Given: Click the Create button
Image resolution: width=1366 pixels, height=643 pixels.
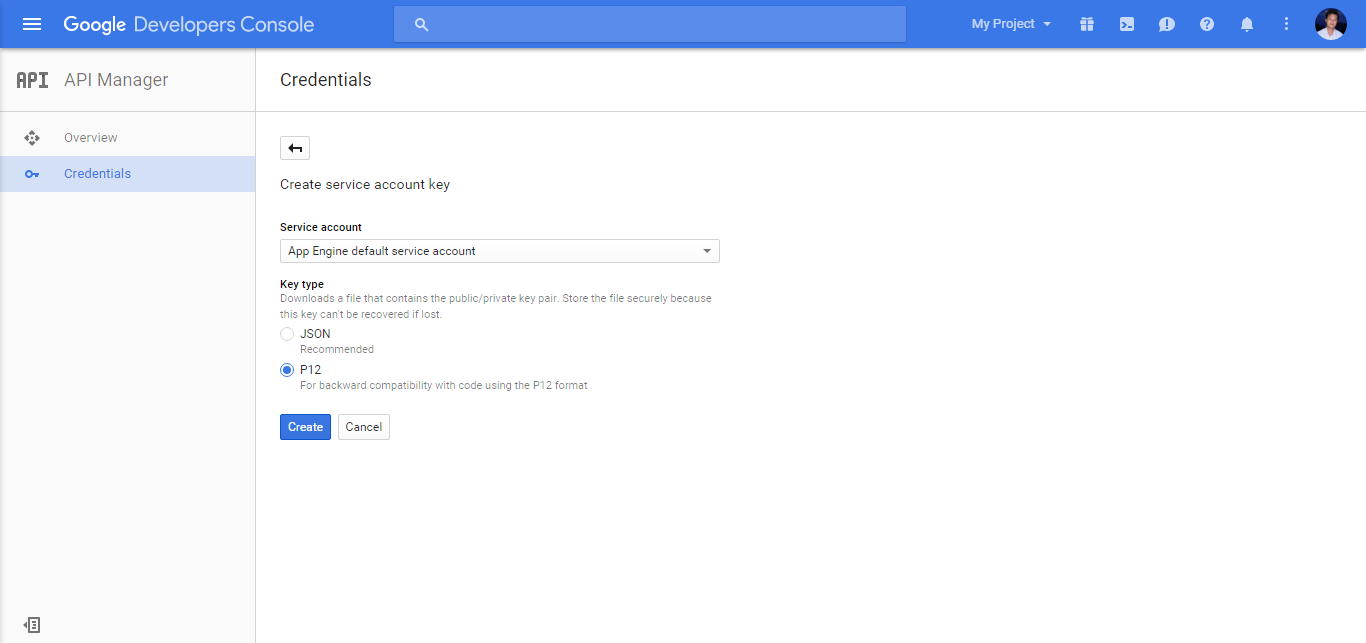Looking at the screenshot, I should coord(305,427).
